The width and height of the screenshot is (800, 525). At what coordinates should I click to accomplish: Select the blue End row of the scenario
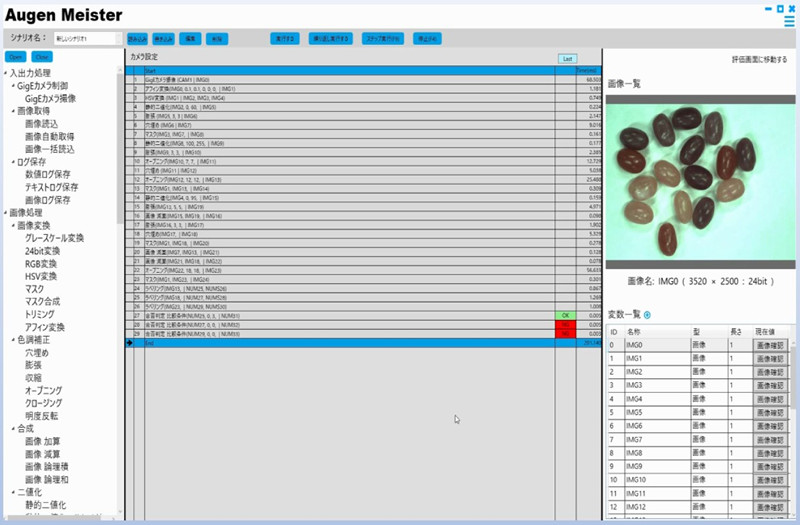click(x=363, y=343)
